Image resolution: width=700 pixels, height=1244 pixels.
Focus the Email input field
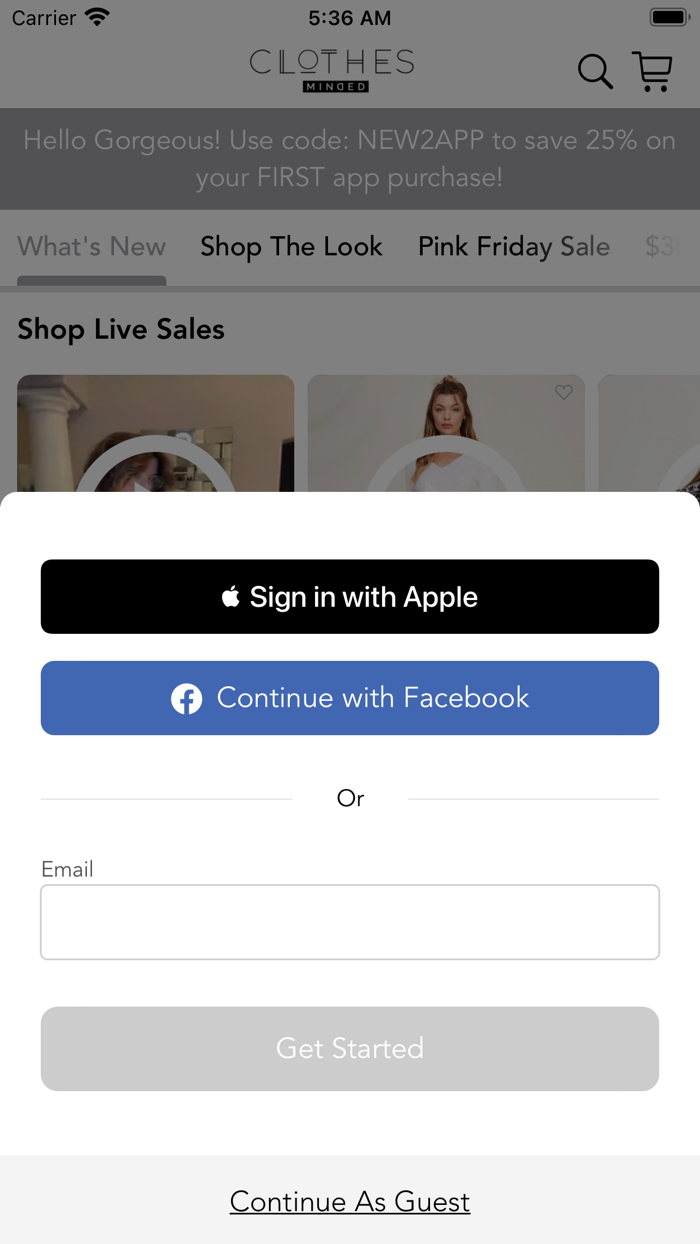(350, 922)
